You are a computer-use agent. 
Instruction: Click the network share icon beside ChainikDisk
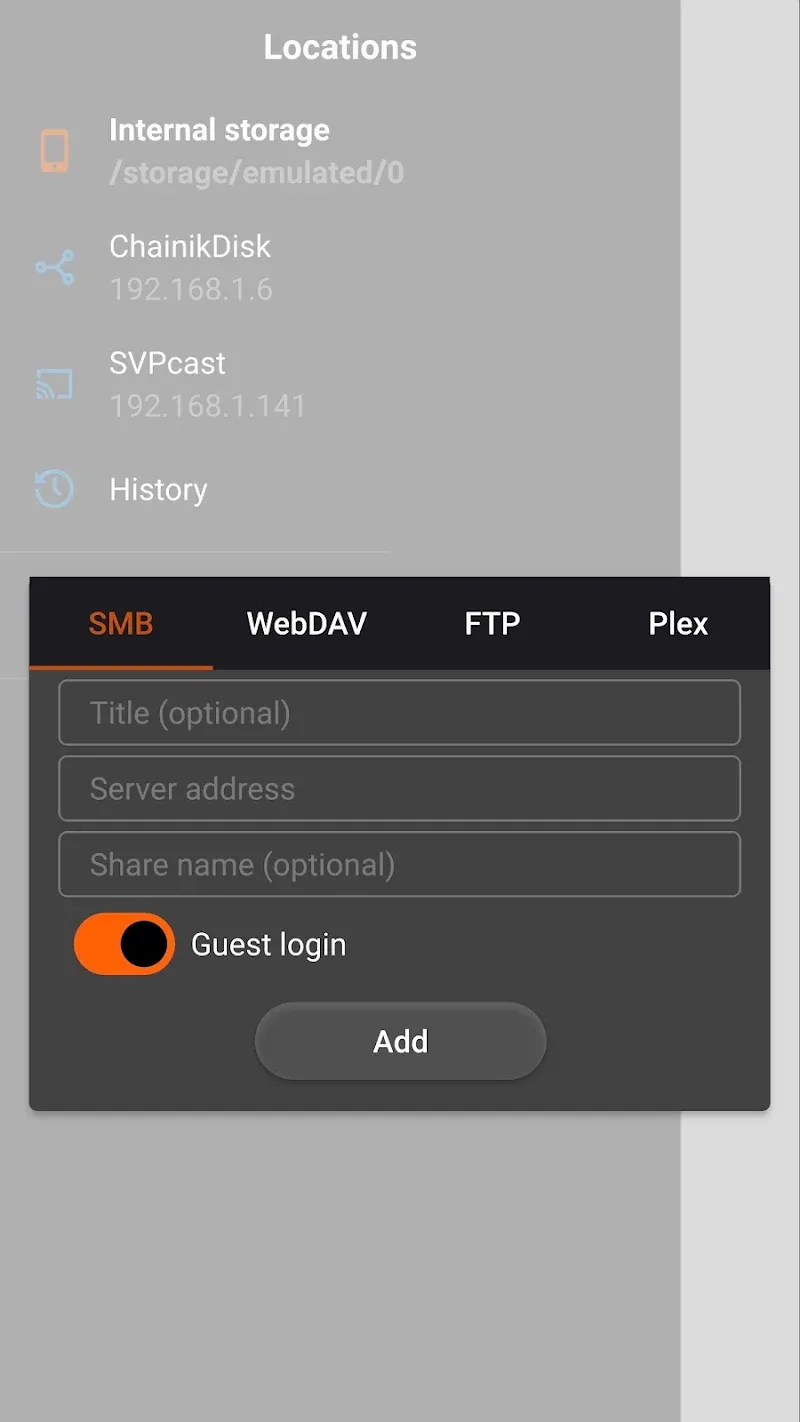click(x=54, y=267)
